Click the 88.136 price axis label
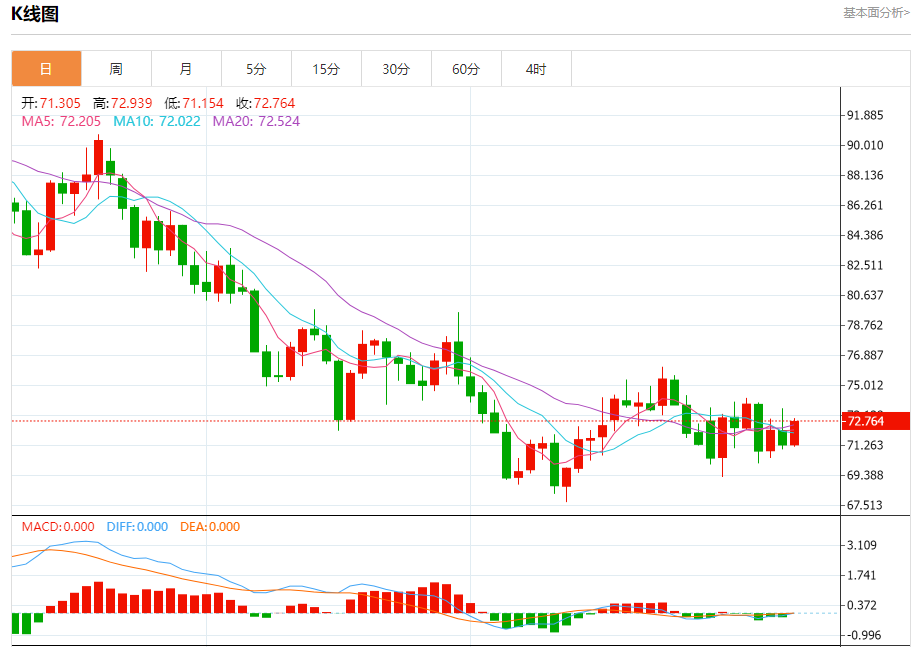 pyautogui.click(x=865, y=175)
